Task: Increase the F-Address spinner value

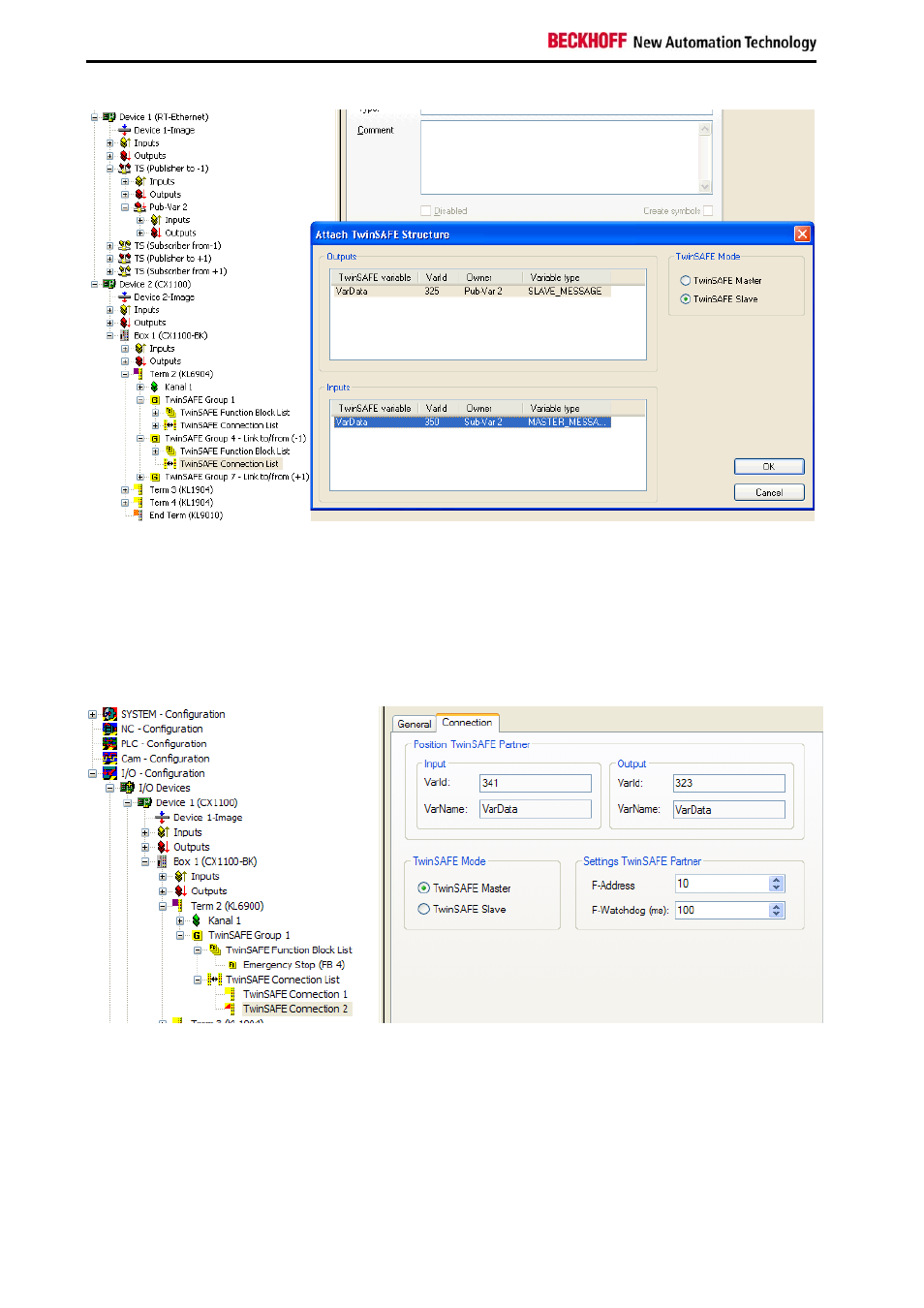Action: coord(777,880)
